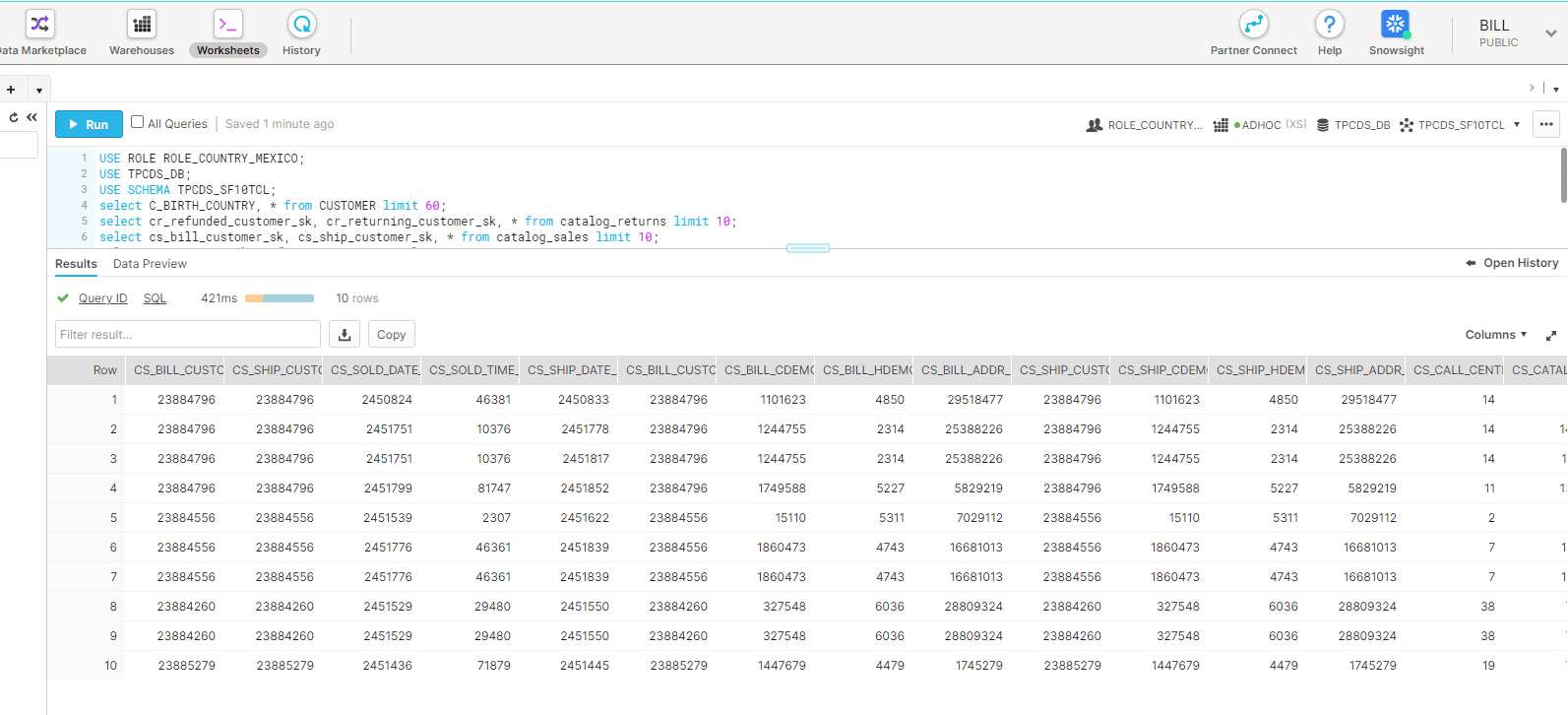This screenshot has width=1568, height=715.
Task: Sort by CS_SOLD_TIME column header
Action: pyautogui.click(x=470, y=370)
